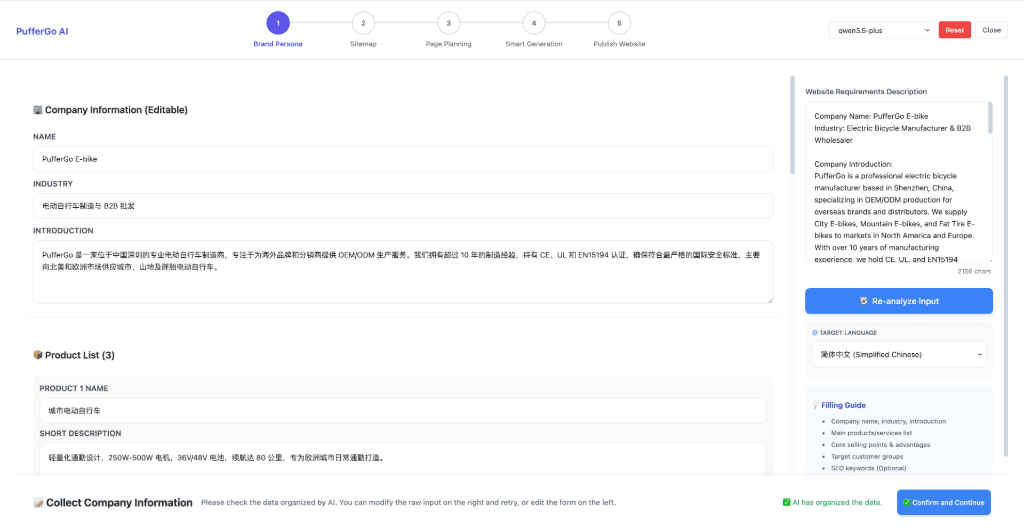Click the Website Requirements Description text box
This screenshot has height=529, width=1024.
[899, 182]
